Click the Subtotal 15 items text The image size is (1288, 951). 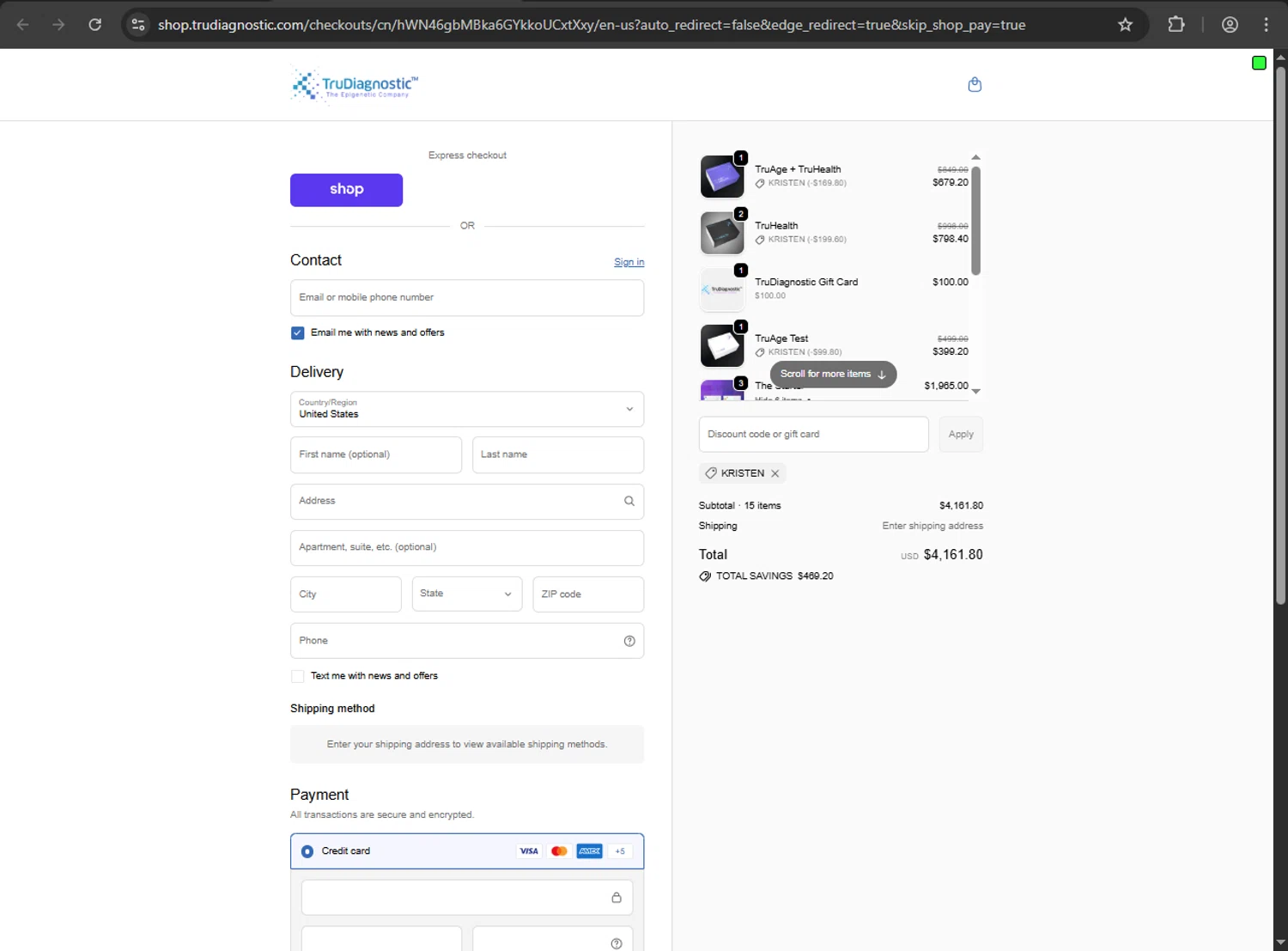click(x=740, y=506)
